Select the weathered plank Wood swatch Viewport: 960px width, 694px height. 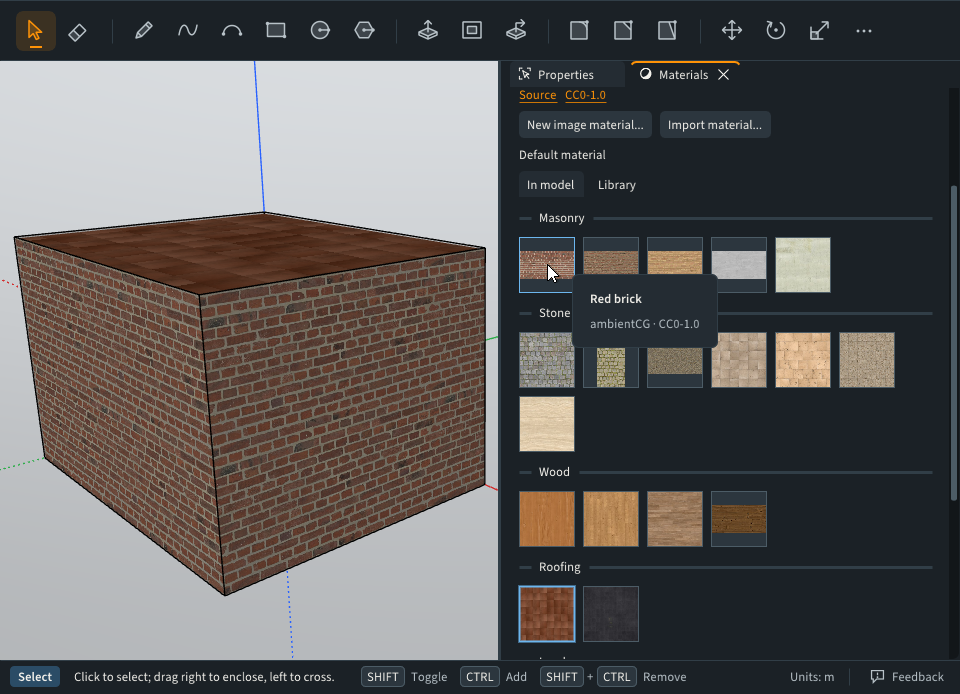pyautogui.click(x=675, y=519)
